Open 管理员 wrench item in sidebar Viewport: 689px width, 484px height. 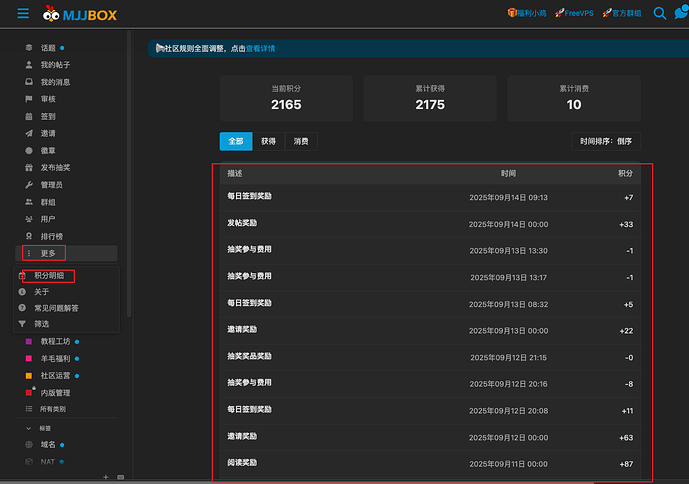tap(51, 185)
